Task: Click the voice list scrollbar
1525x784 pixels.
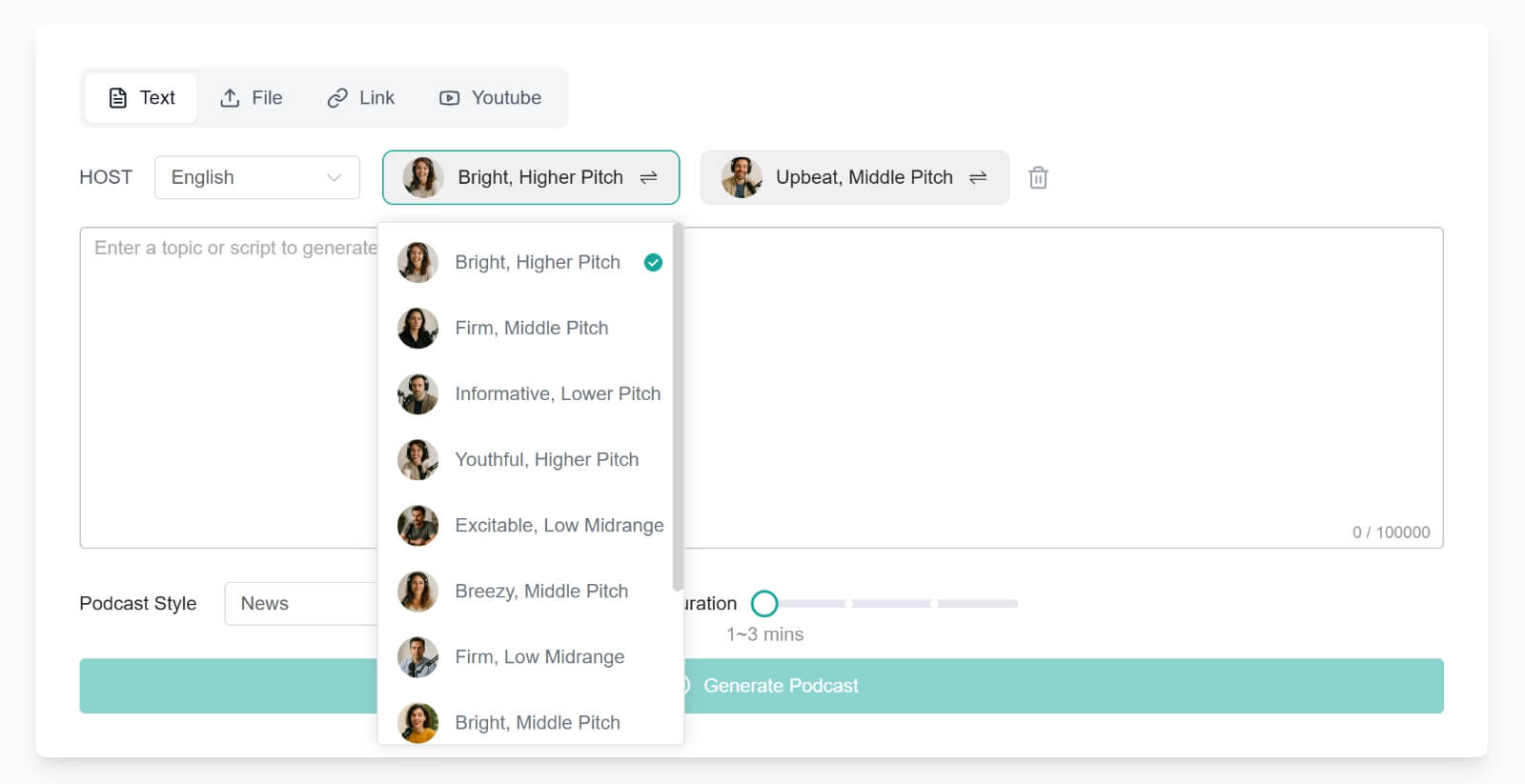Action: coord(678,408)
